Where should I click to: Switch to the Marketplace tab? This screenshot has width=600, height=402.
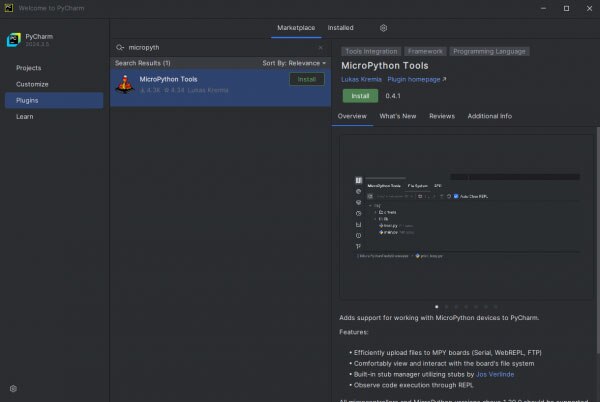pyautogui.click(x=295, y=28)
